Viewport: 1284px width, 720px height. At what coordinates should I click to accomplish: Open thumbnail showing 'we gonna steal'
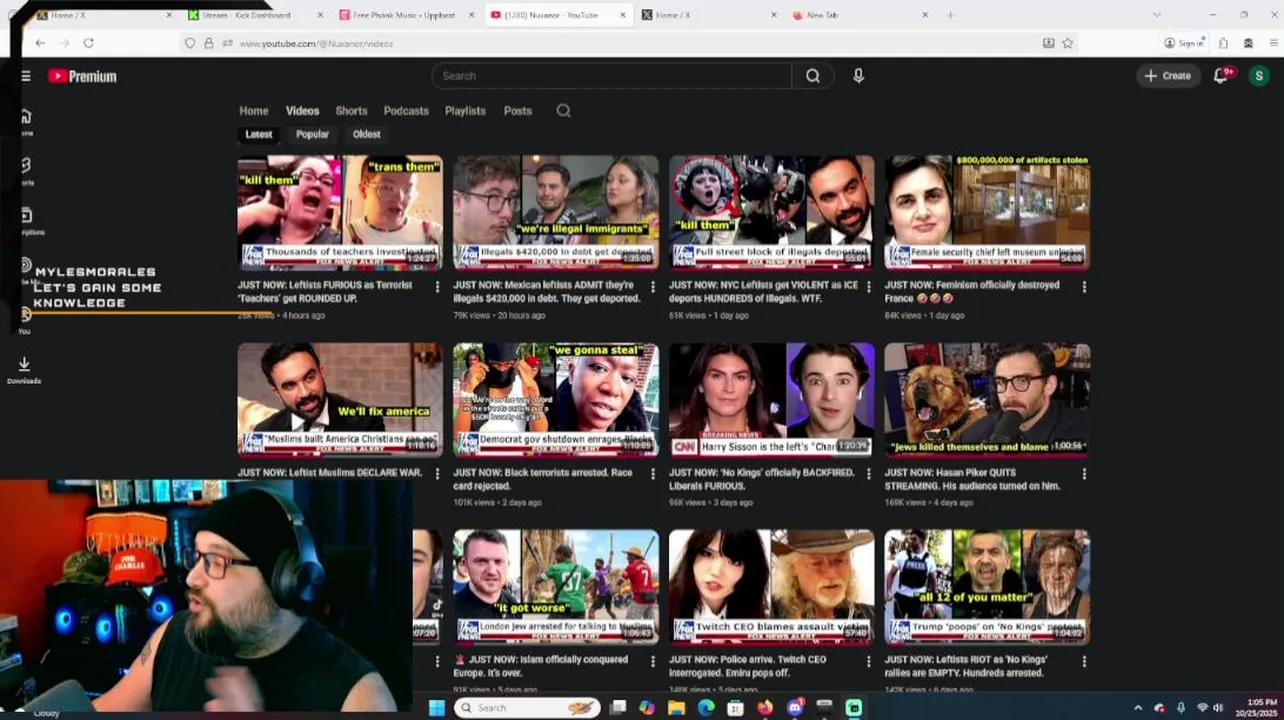tap(556, 400)
